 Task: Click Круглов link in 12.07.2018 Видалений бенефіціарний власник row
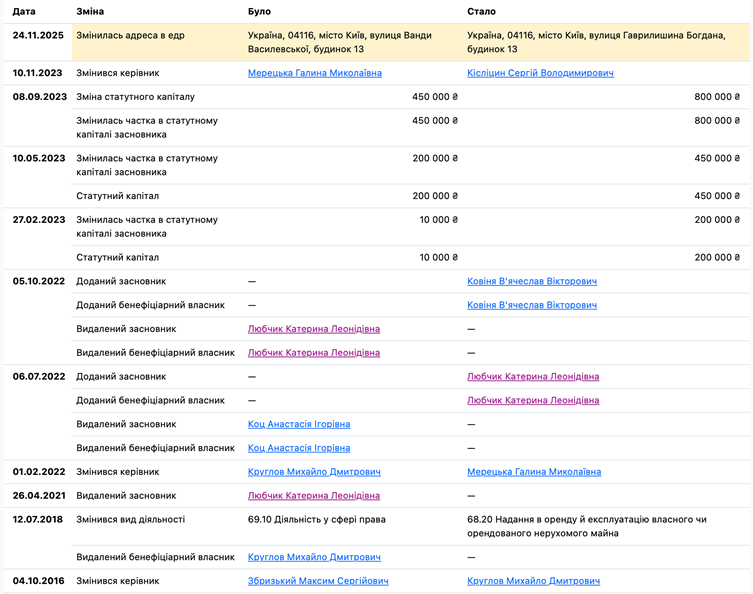pos(314,557)
